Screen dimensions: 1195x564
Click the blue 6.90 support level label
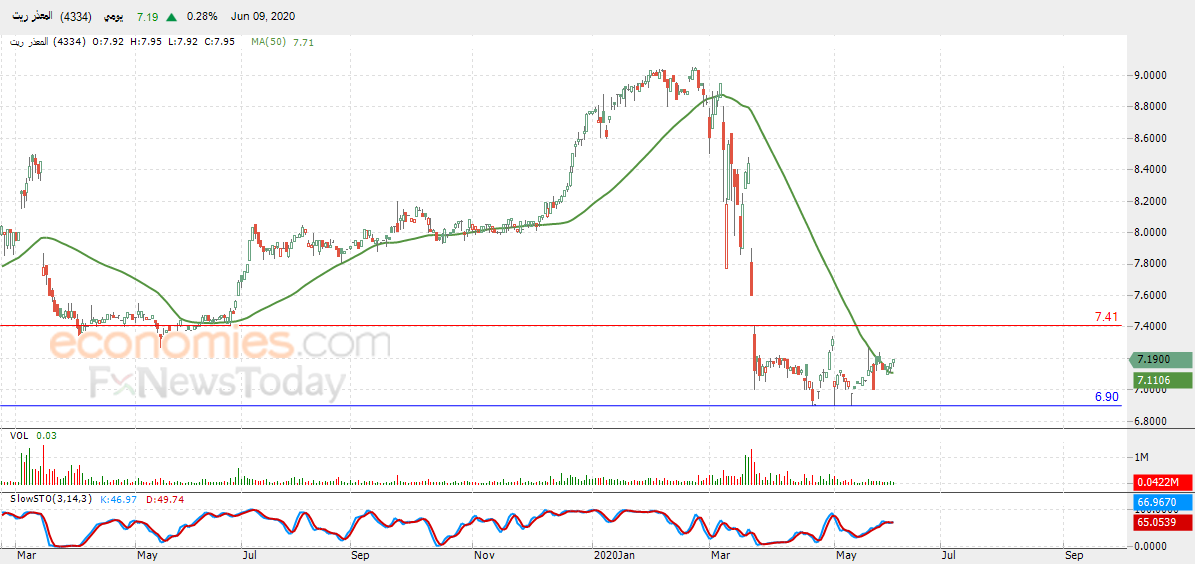tap(1107, 397)
